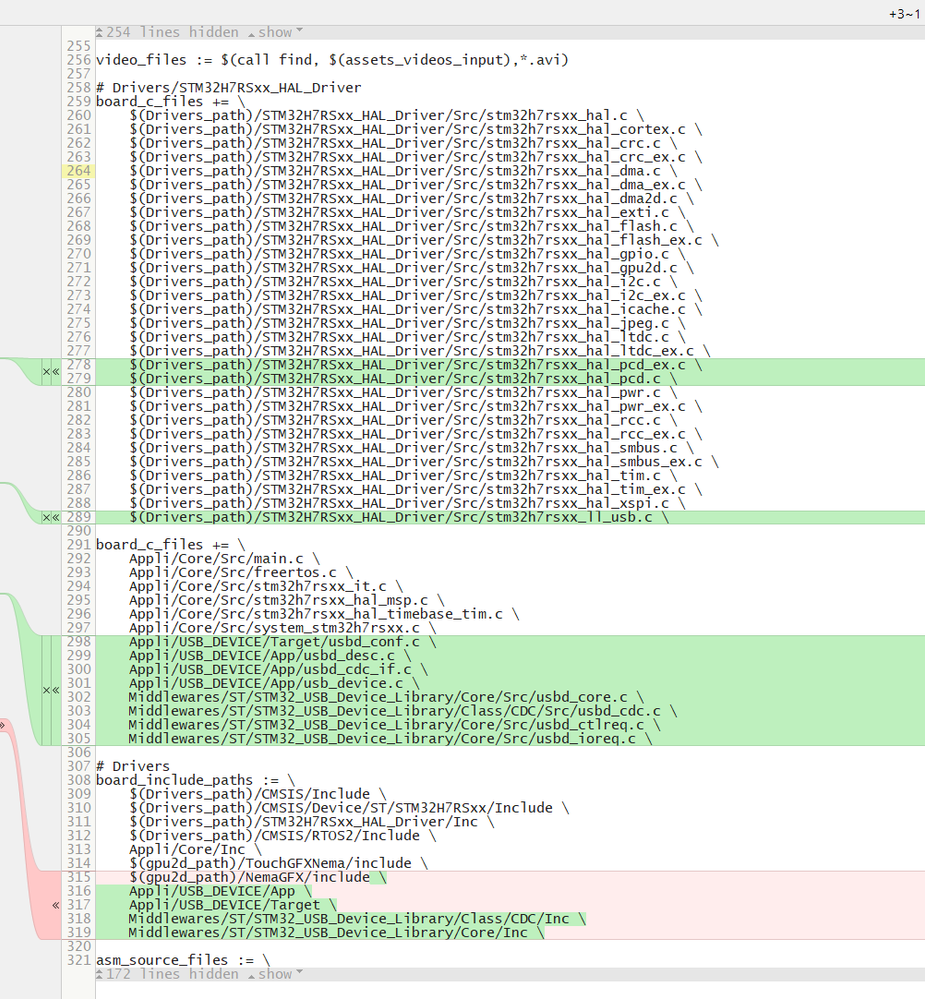
Task: Open the show dropdown next to 254 lines hidden
Action: tap(275, 32)
